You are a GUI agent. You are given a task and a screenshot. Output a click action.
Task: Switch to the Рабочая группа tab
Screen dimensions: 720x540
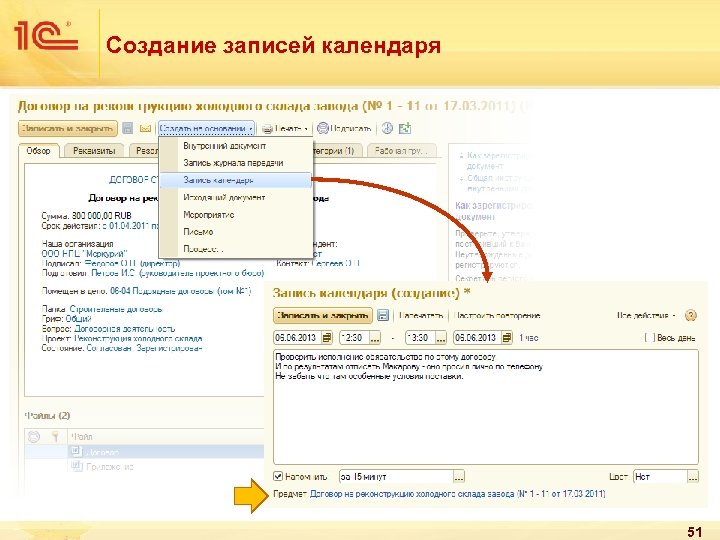402,151
